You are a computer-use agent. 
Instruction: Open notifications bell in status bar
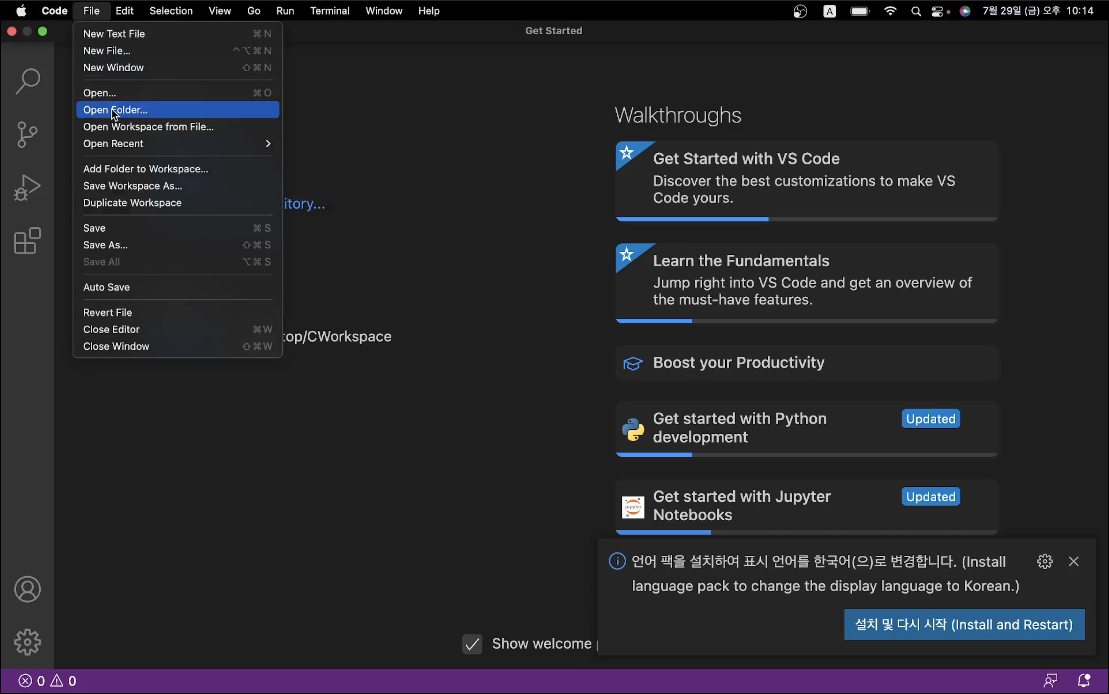1084,681
